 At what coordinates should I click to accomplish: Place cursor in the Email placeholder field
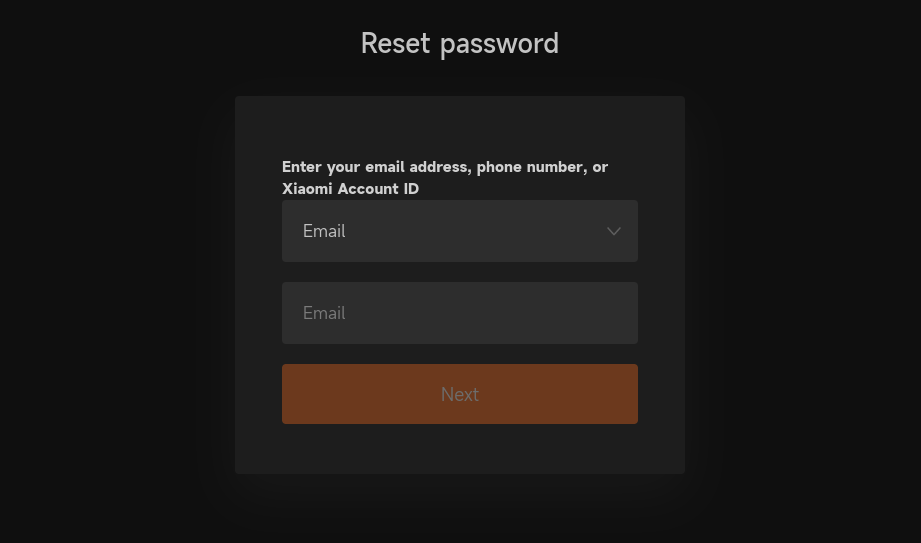(x=459, y=313)
